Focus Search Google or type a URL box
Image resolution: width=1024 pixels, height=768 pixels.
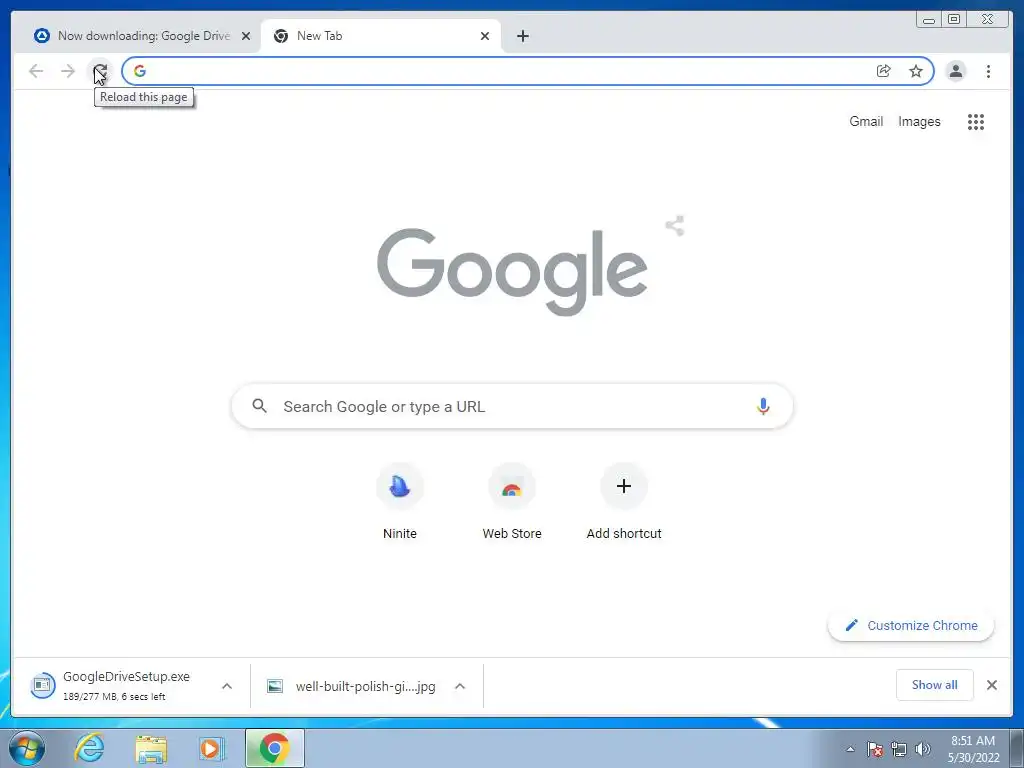(512, 406)
